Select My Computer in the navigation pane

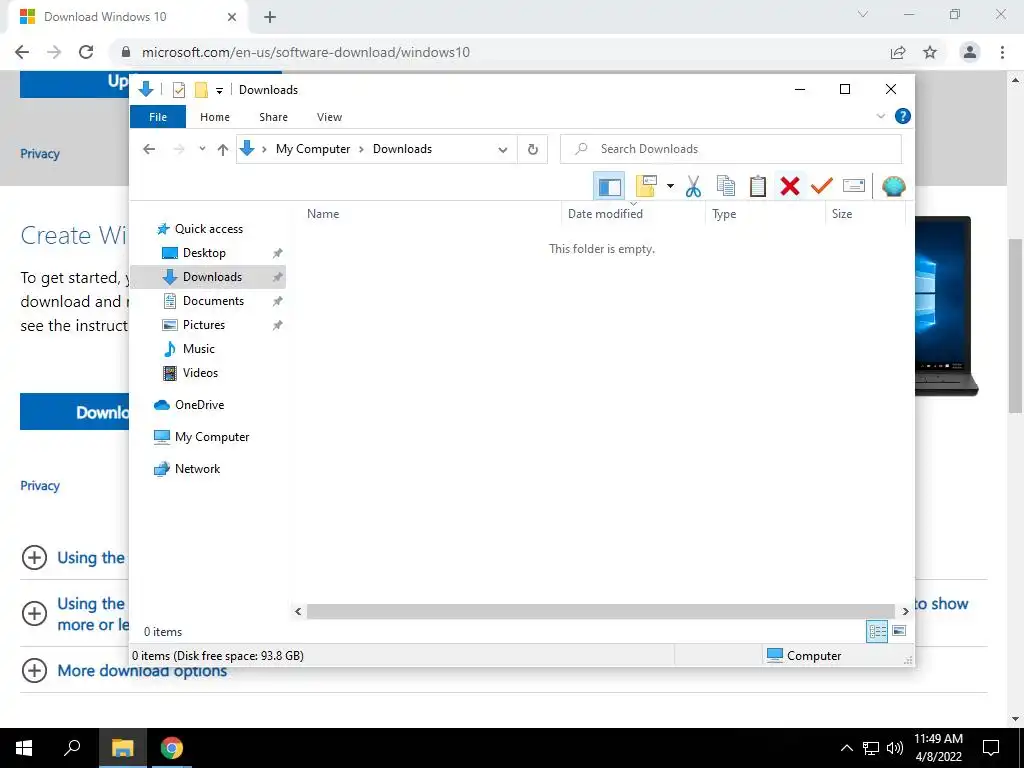click(x=212, y=437)
